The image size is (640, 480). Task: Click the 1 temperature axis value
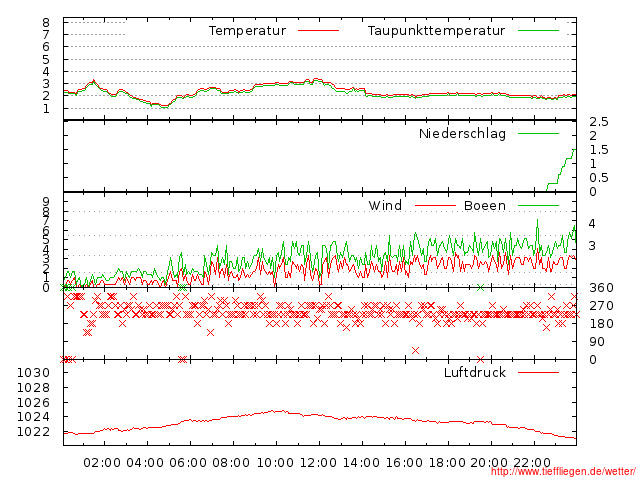[46, 109]
